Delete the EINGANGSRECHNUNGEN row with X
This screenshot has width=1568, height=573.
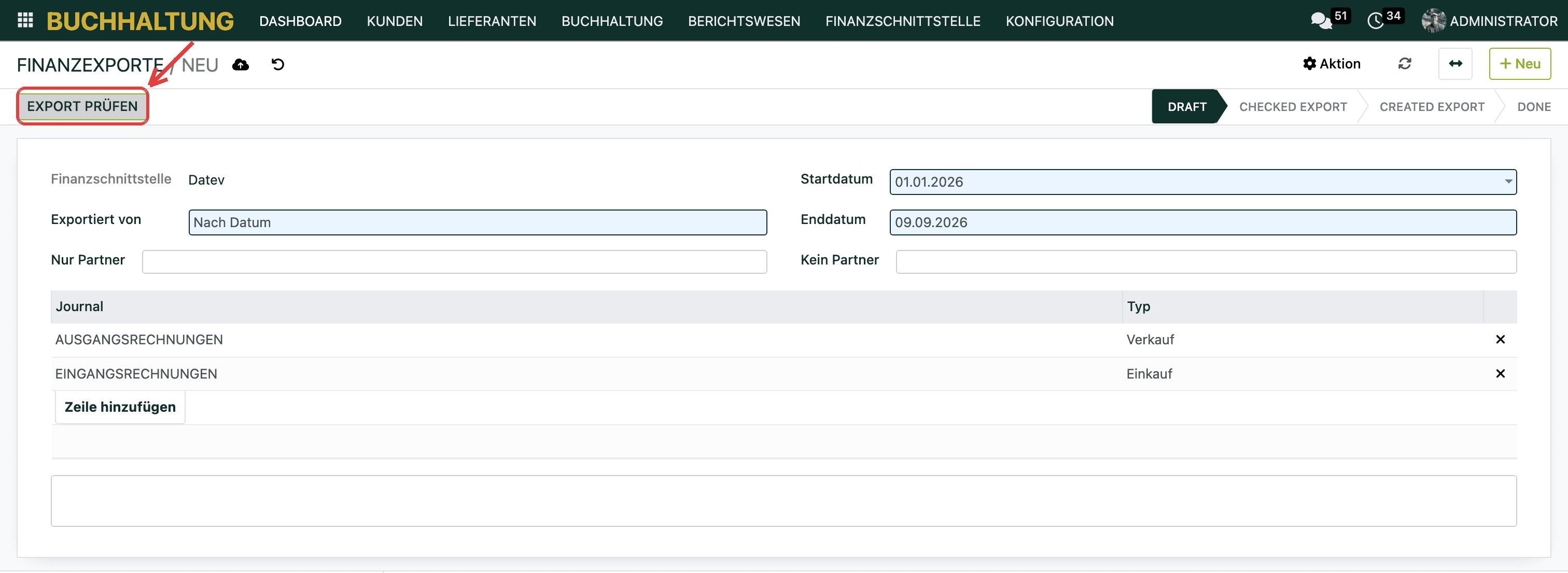point(1501,374)
